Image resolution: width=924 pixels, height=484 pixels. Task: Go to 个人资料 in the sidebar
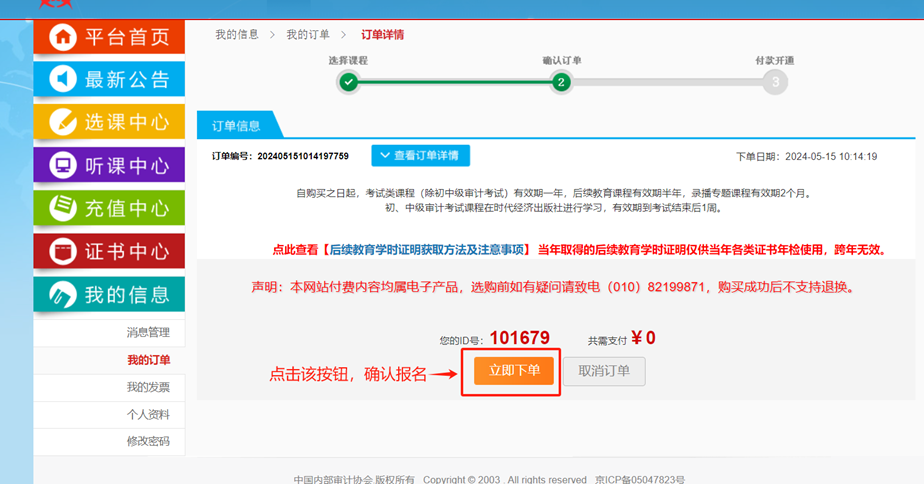point(148,414)
